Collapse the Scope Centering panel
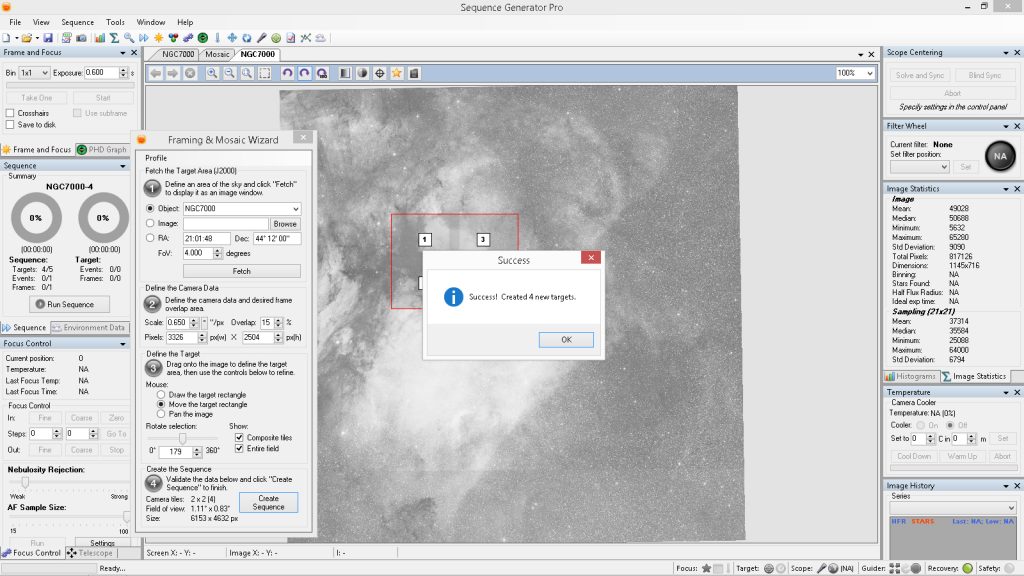Image resolution: width=1024 pixels, height=576 pixels. 1005,52
